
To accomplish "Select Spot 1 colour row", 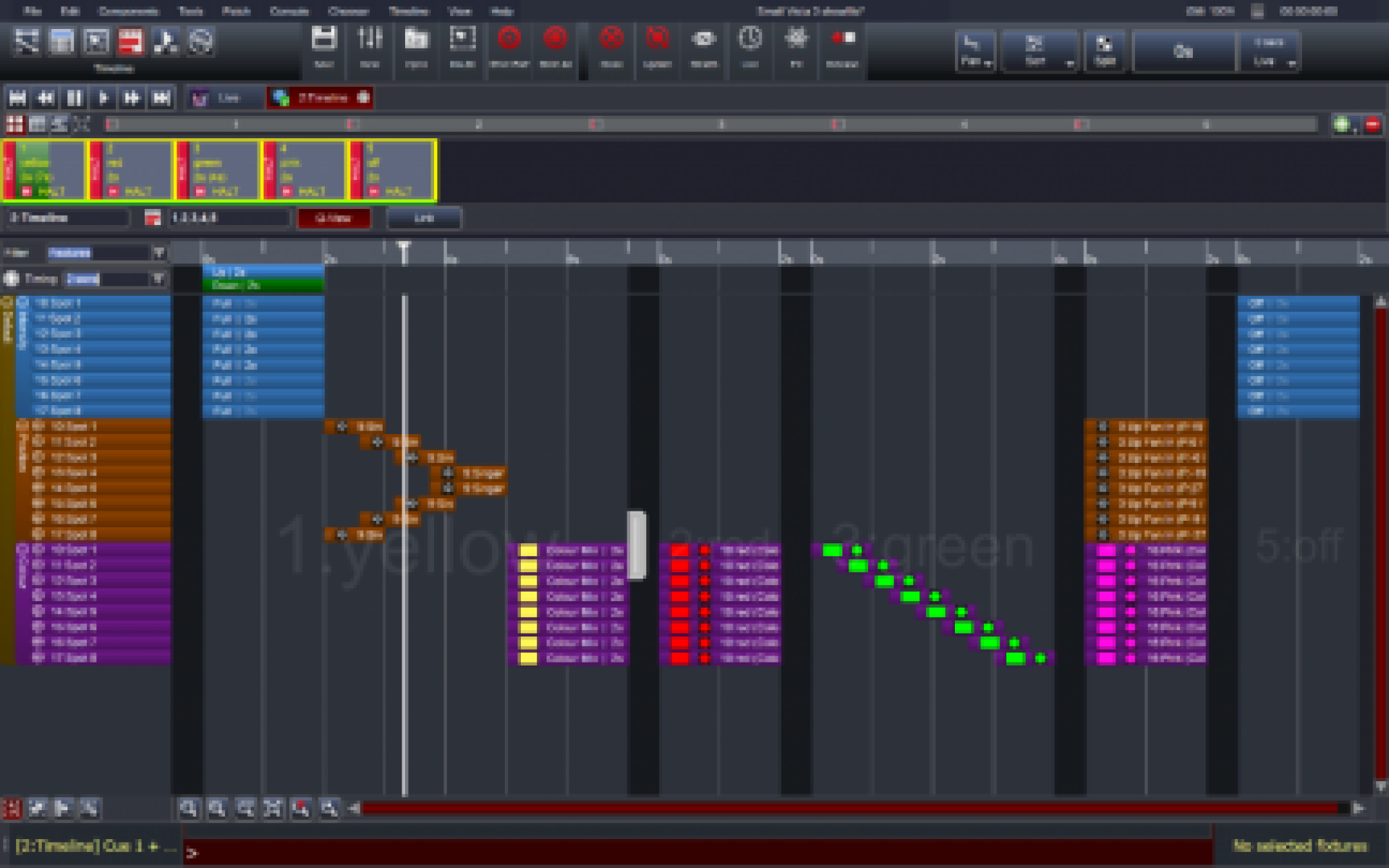I will coord(100,550).
